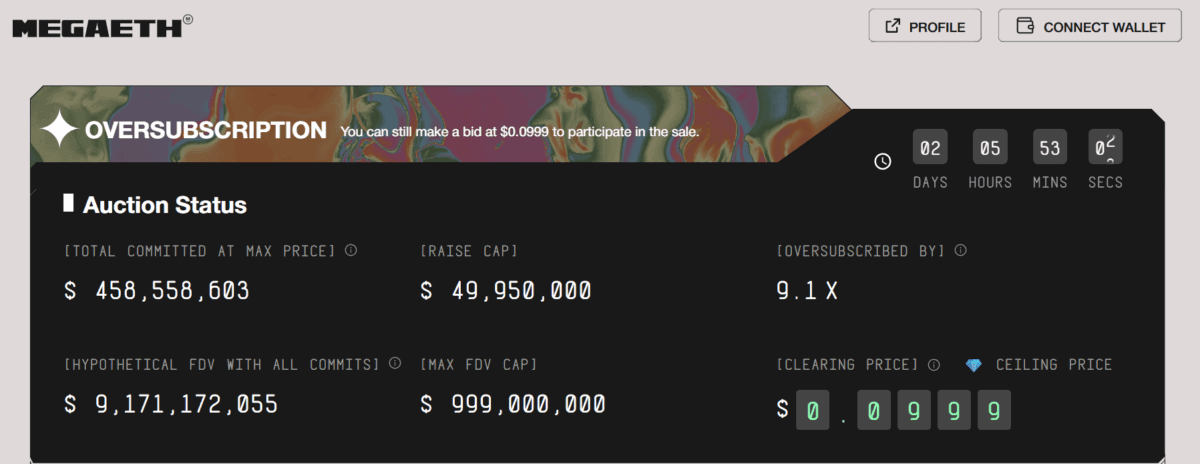Click info icon beside Clearing Price
The width and height of the screenshot is (1200, 464).
point(934,365)
